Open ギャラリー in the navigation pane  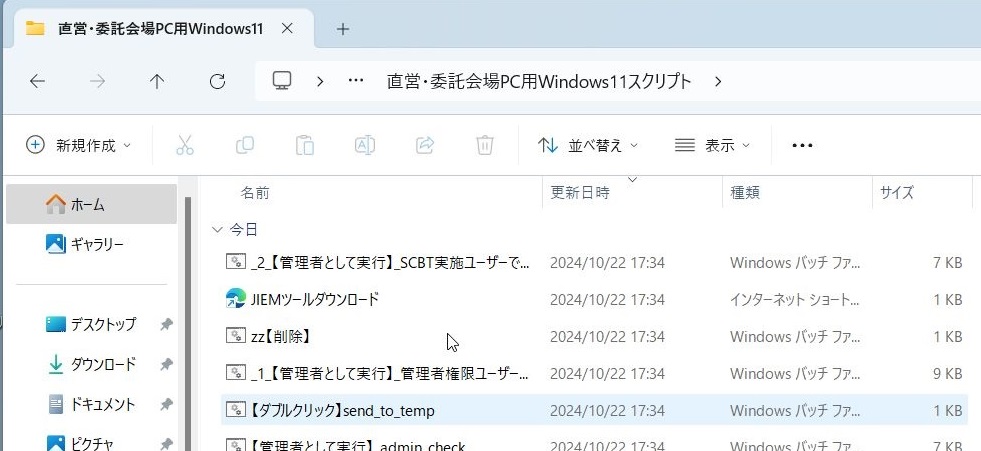coord(91,244)
